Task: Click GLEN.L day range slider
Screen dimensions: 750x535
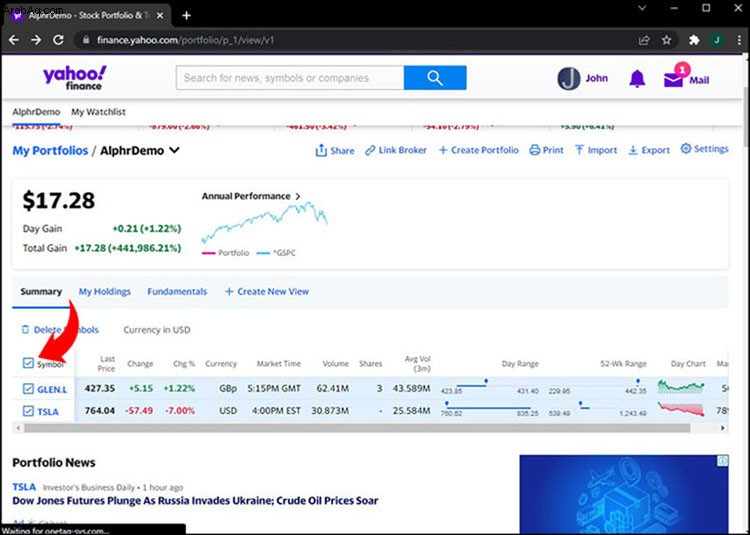Action: point(490,386)
